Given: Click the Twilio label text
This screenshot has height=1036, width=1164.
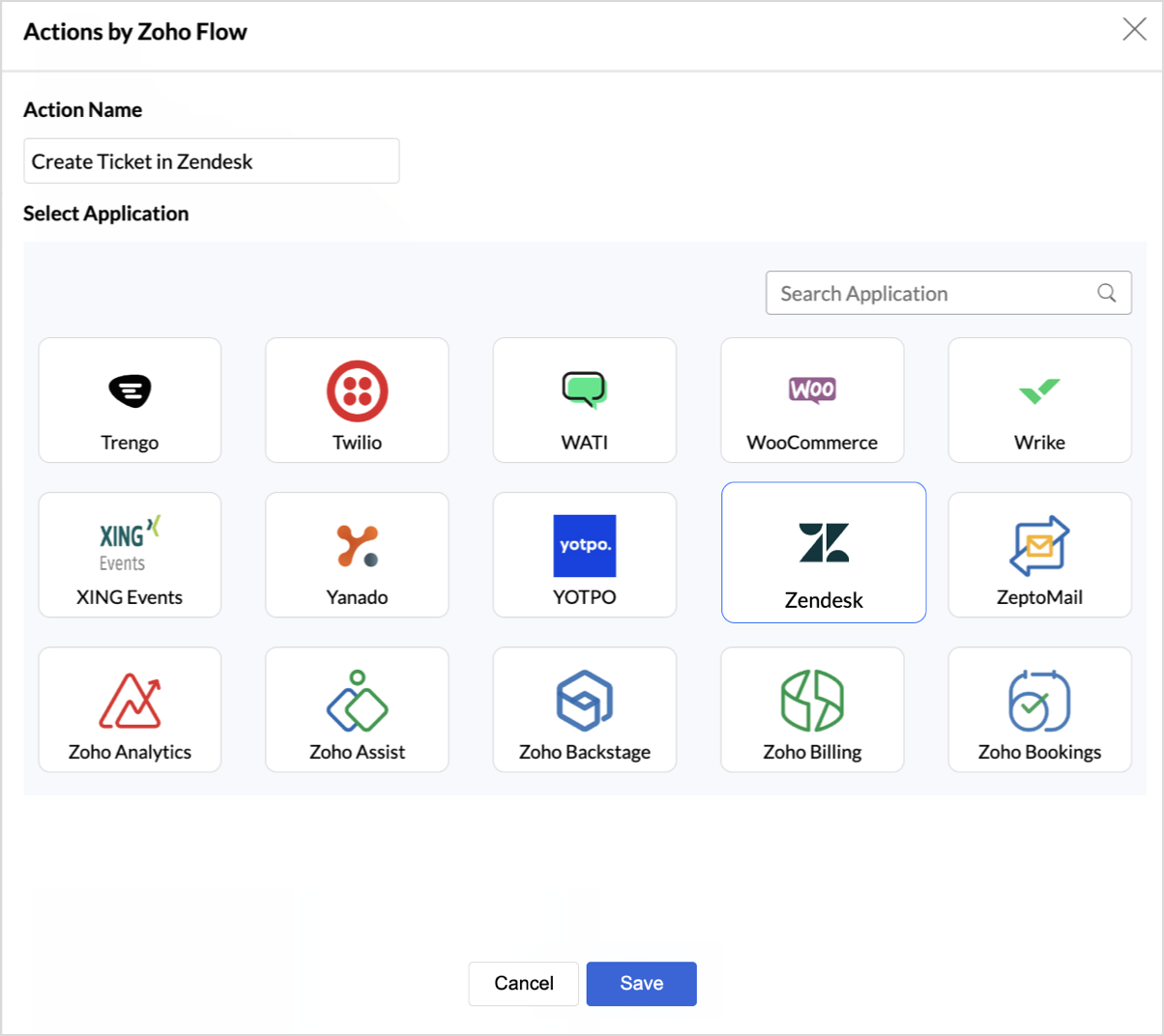Looking at the screenshot, I should point(357,443).
